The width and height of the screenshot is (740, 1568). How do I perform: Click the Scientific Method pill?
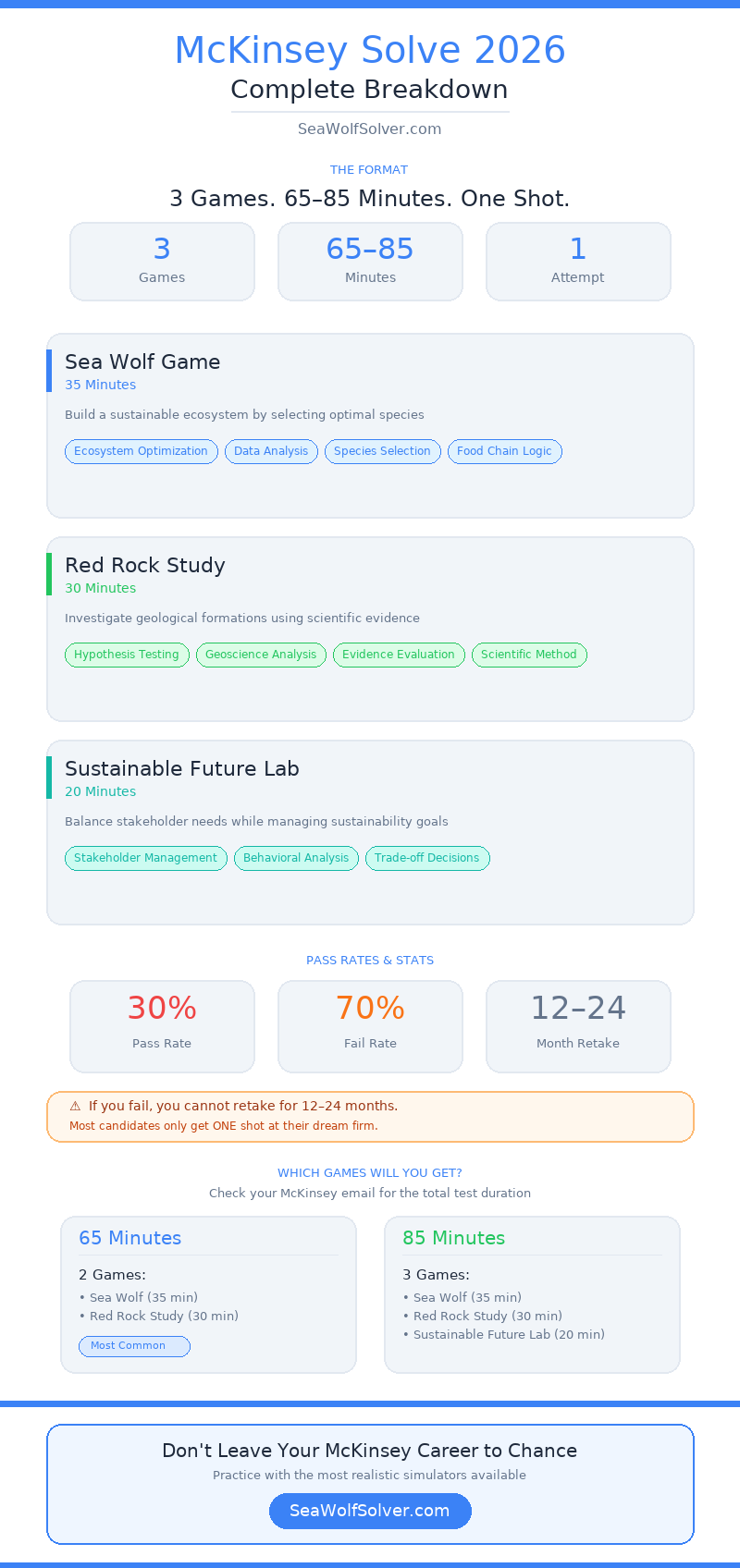529,655
